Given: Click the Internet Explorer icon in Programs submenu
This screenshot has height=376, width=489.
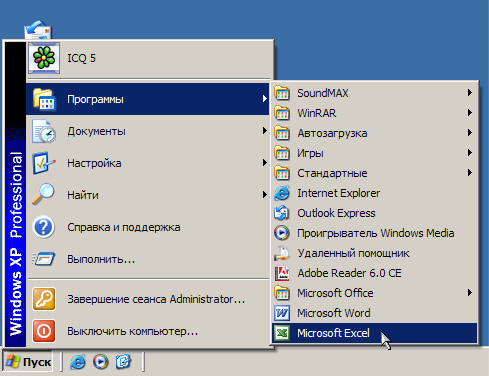Looking at the screenshot, I should click(x=282, y=193).
